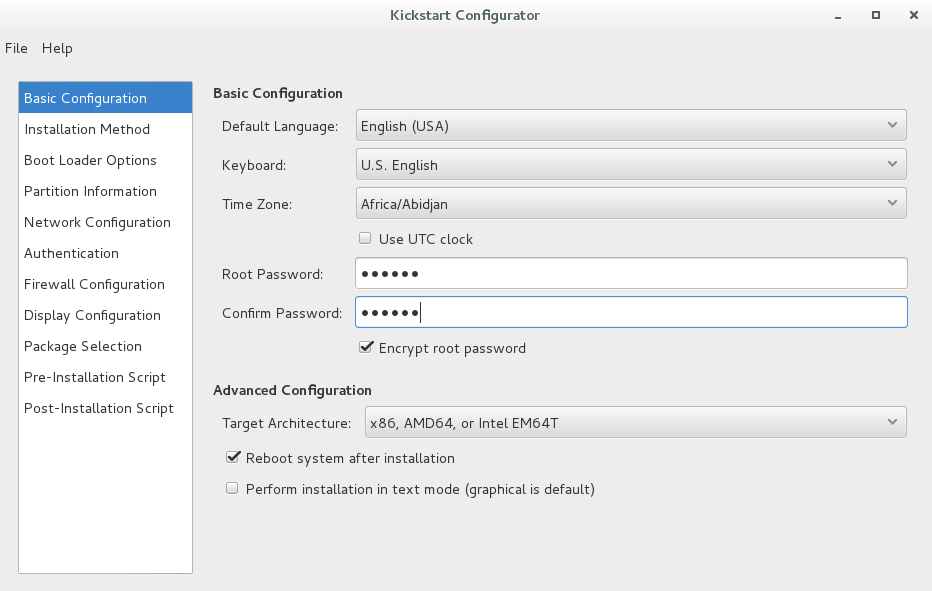Open the Time Zone dropdown

[x=631, y=204]
